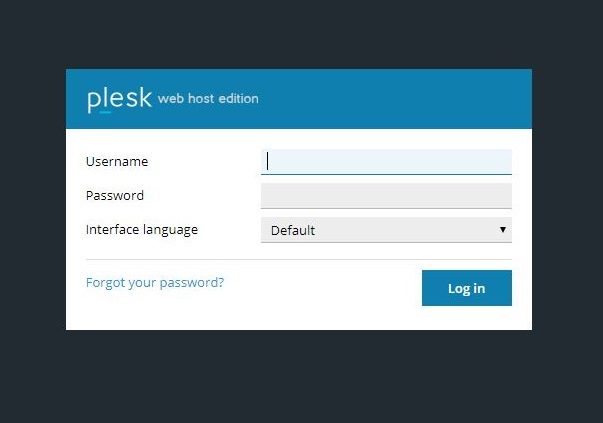Focus the Username input field

click(x=386, y=162)
